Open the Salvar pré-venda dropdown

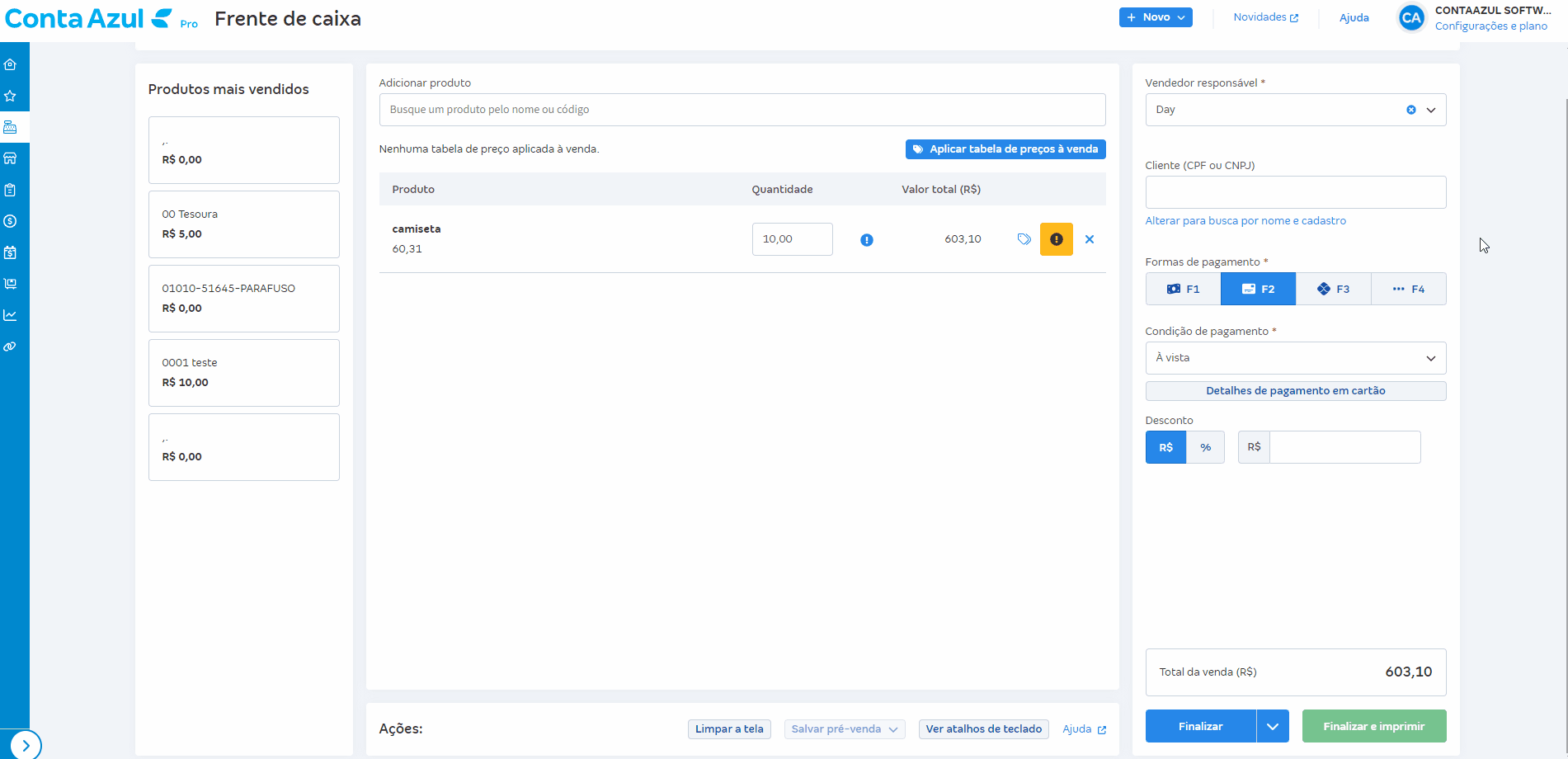(x=845, y=729)
